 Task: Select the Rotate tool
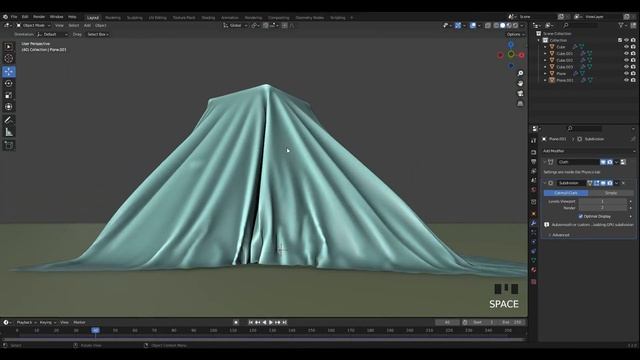pos(9,84)
